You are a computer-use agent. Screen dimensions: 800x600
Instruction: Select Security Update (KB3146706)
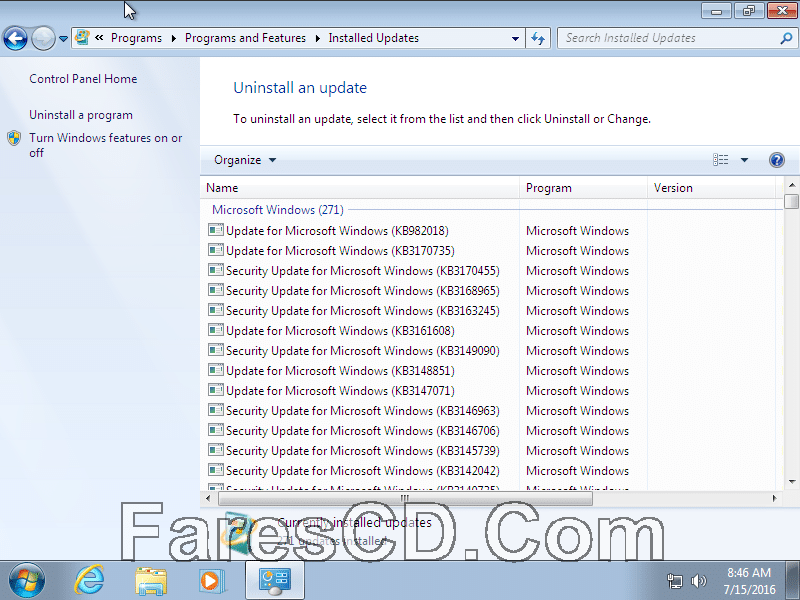362,431
